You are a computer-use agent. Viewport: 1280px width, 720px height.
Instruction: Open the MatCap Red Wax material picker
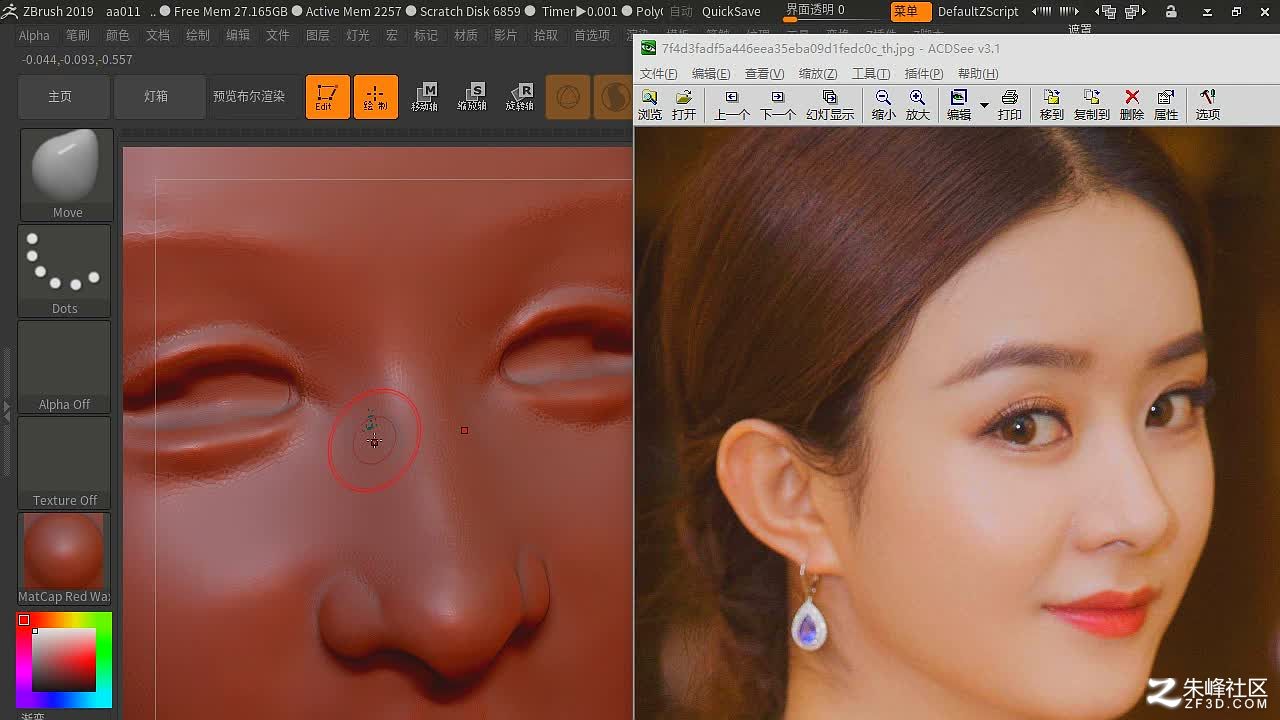(x=64, y=558)
